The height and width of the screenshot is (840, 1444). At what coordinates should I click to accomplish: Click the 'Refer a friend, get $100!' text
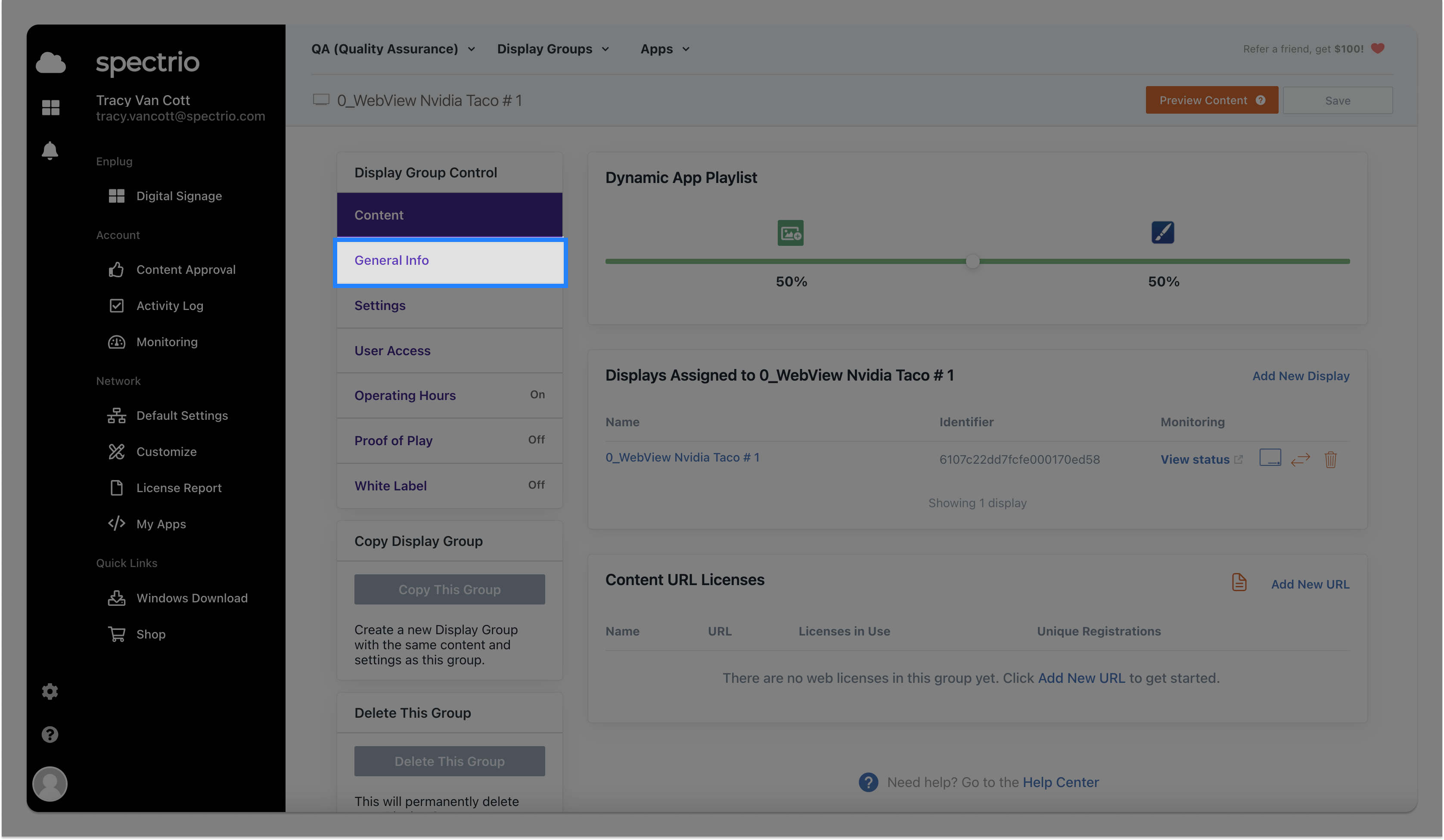coord(1303,49)
